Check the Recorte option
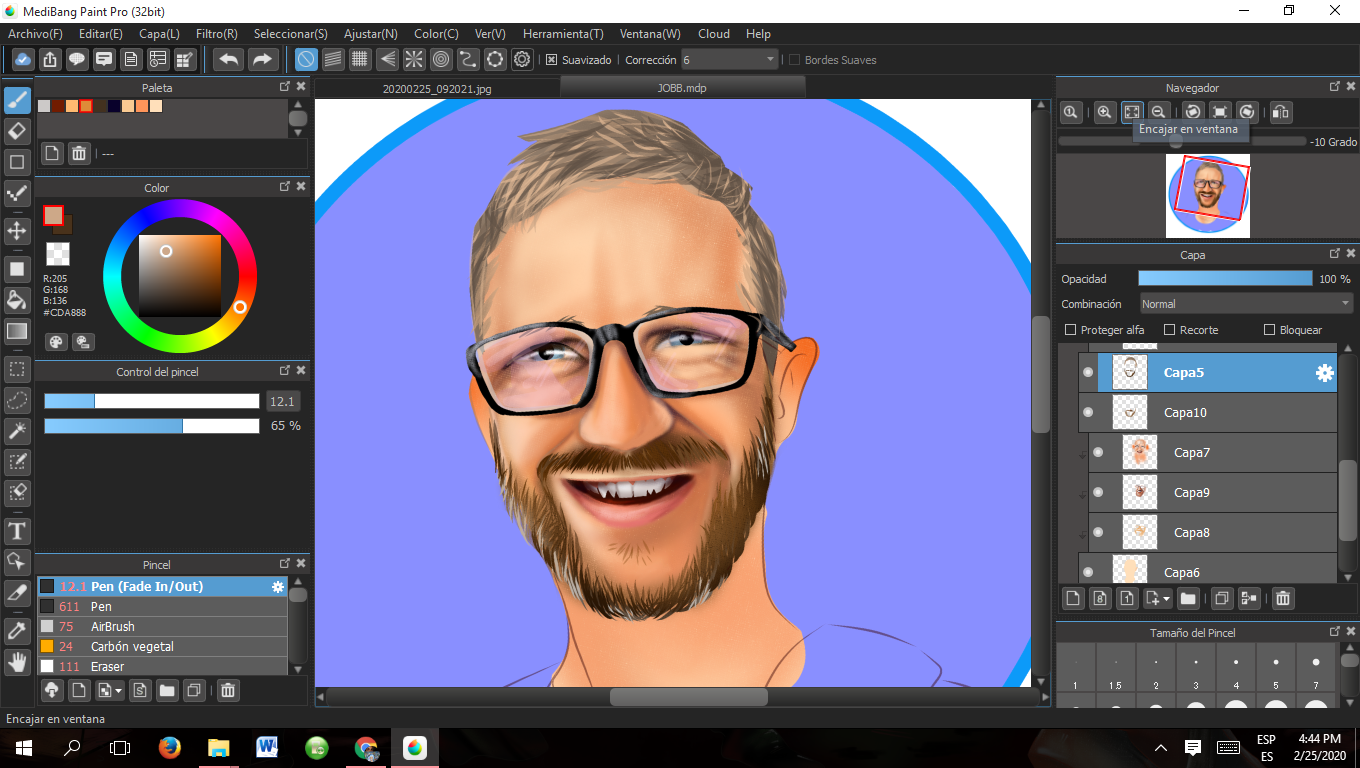The width and height of the screenshot is (1360, 768). (x=1169, y=330)
